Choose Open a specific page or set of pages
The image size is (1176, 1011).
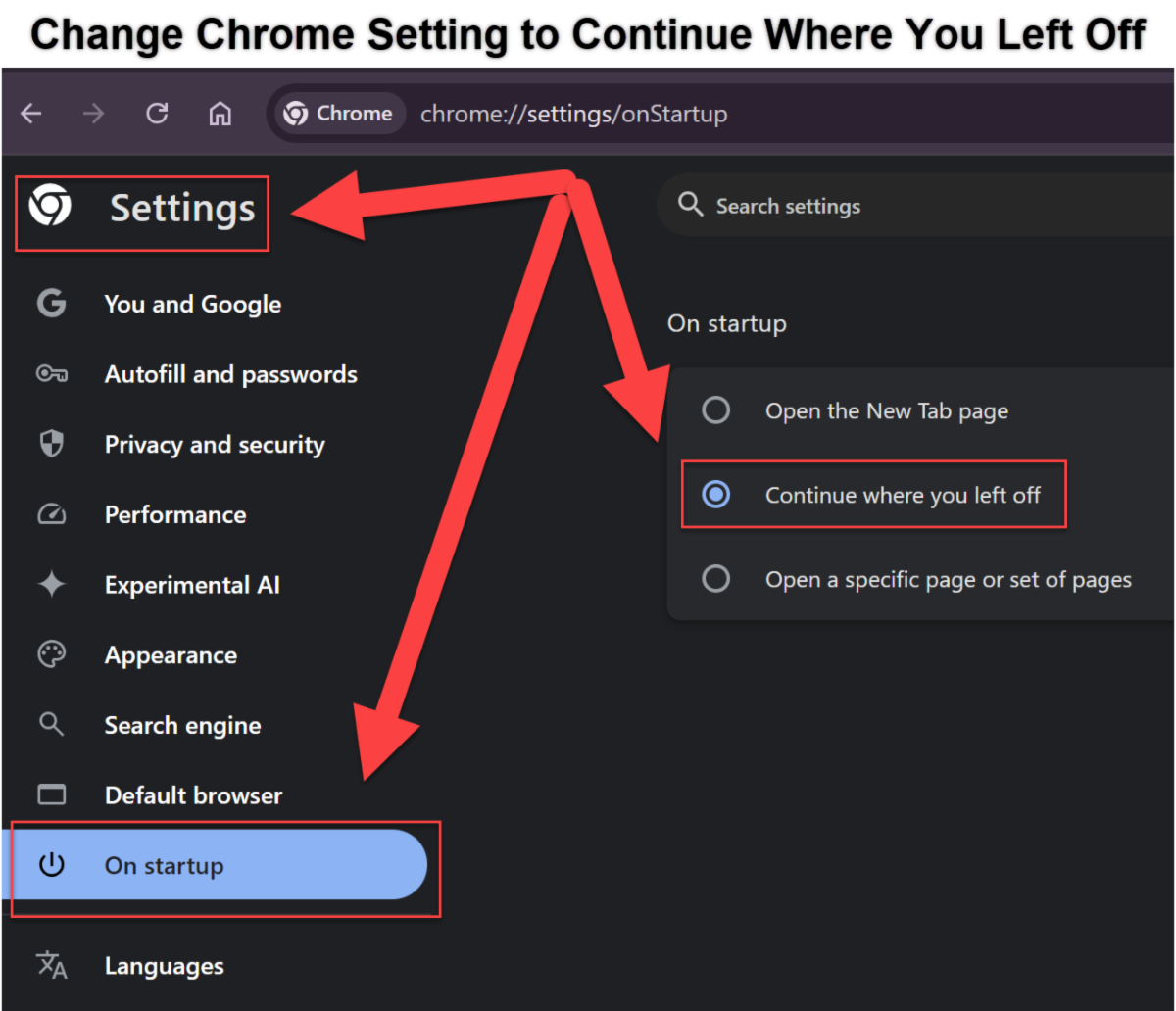[x=716, y=579]
